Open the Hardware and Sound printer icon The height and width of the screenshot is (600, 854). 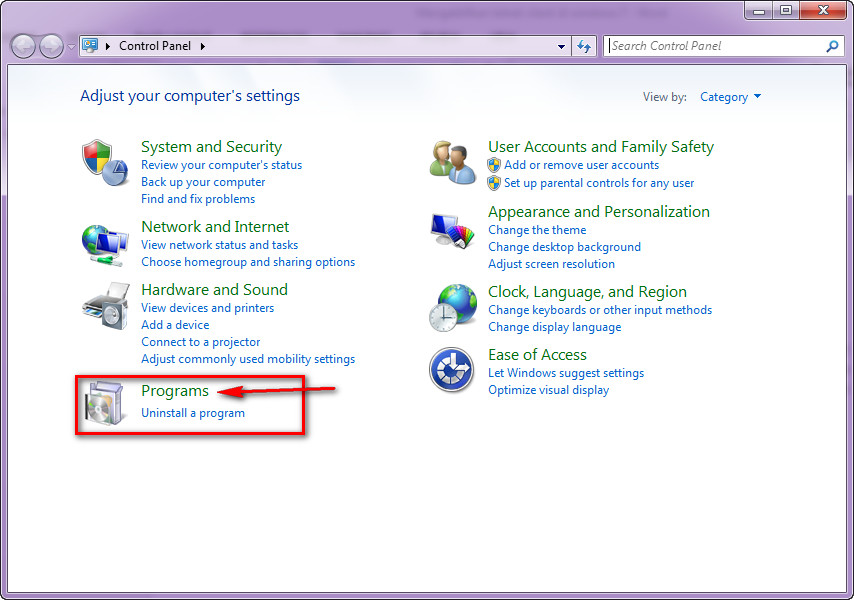106,305
